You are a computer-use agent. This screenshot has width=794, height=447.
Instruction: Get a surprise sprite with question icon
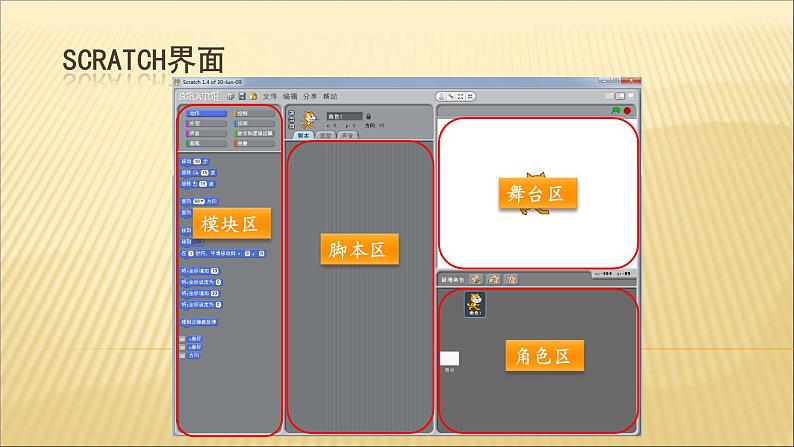[x=511, y=279]
